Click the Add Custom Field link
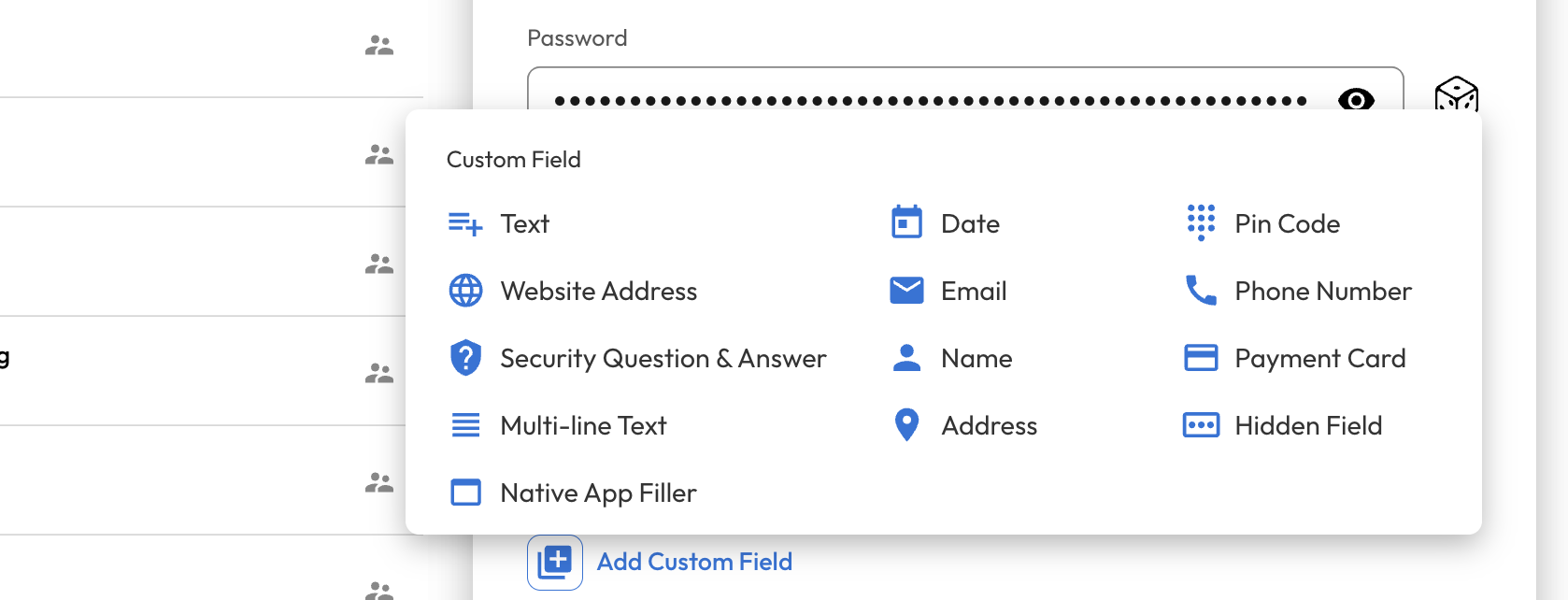 tap(694, 562)
